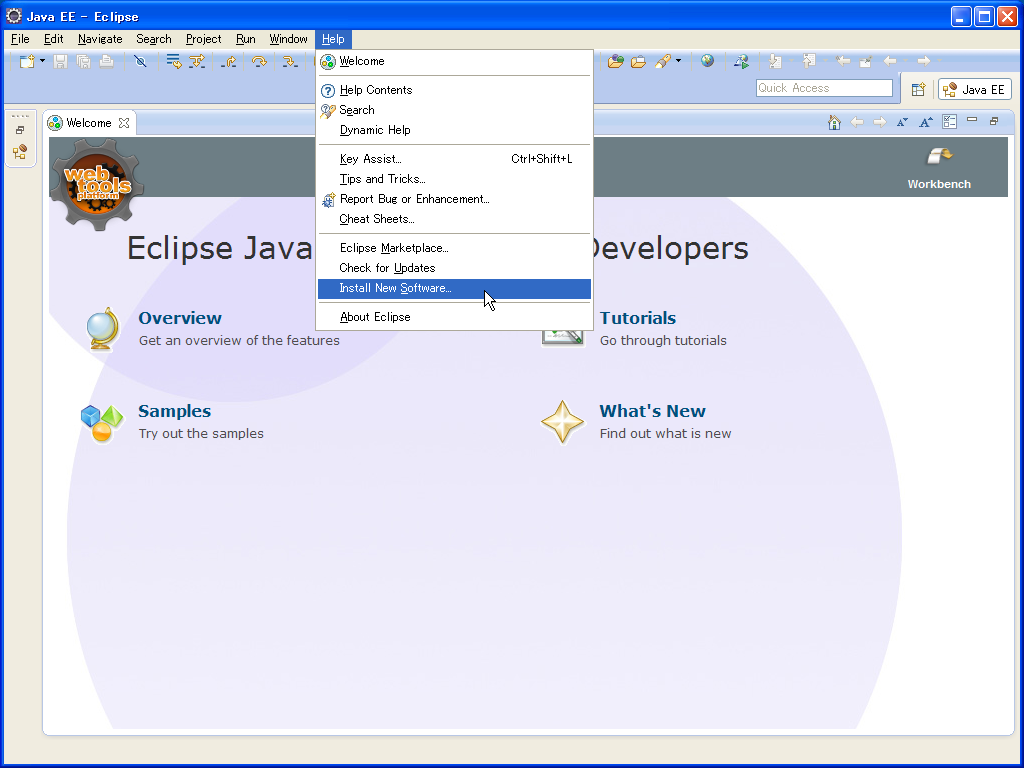Switch to the Welcome tab
1024x768 pixels.
pyautogui.click(x=88, y=122)
